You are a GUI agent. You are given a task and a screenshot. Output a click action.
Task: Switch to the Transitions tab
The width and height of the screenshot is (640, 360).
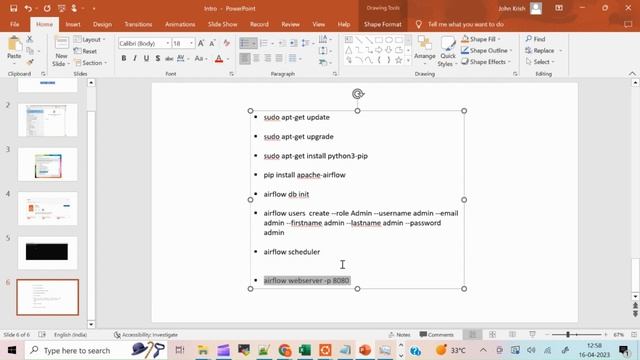(138, 24)
